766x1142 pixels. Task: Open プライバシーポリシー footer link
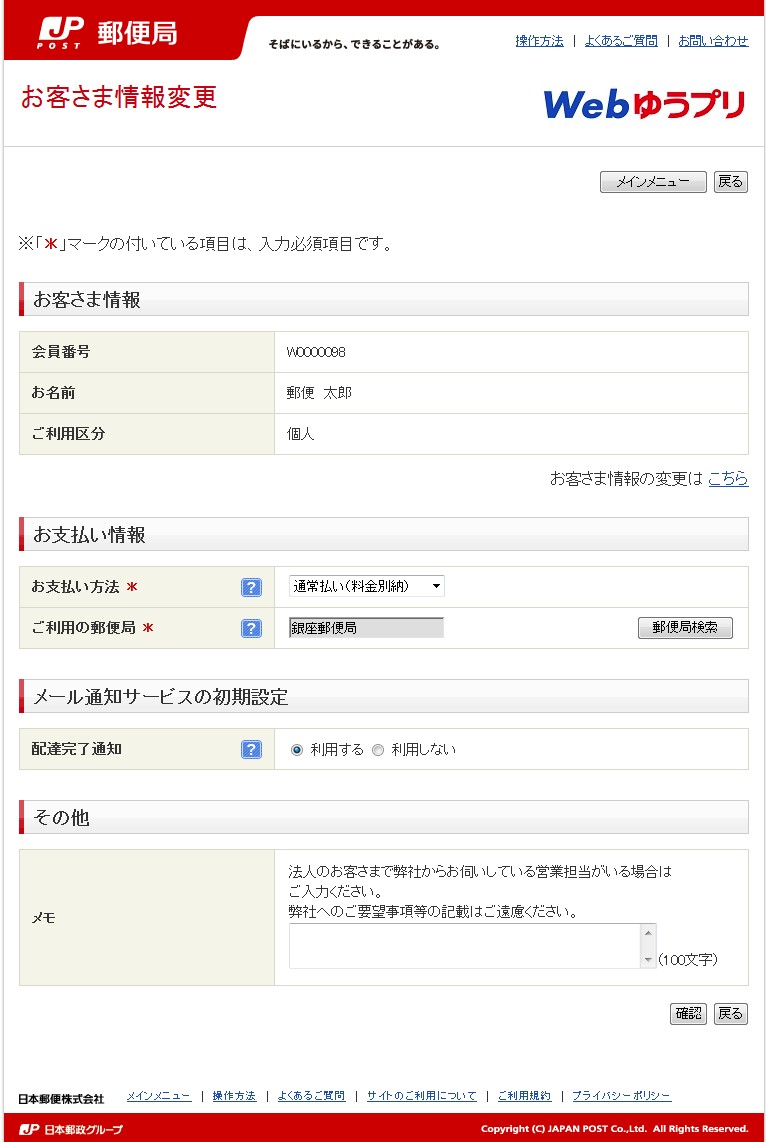[x=621, y=1096]
